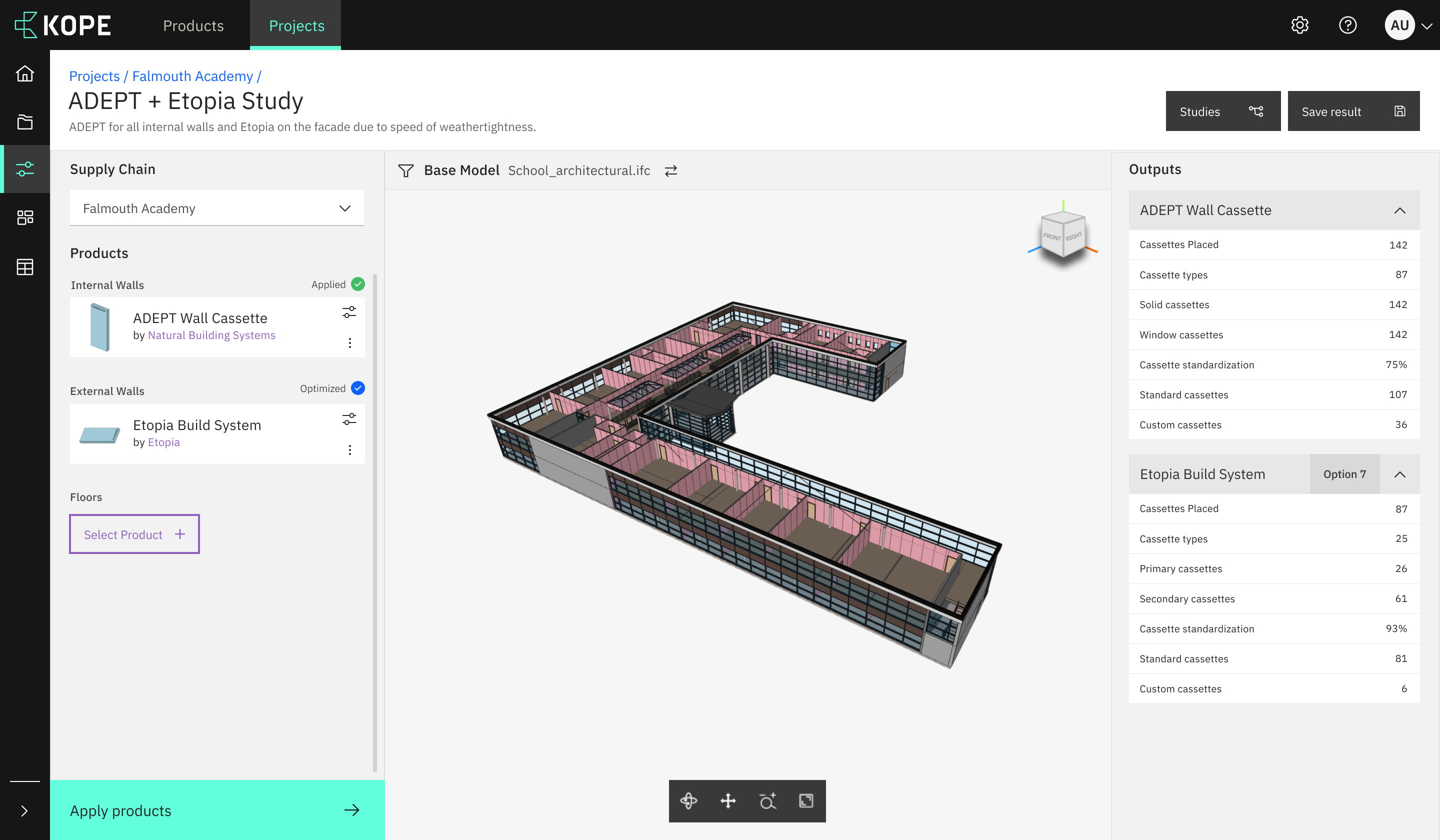This screenshot has height=840, width=1440.
Task: Expand the sidebar with bottom arrow
Action: coord(24,810)
